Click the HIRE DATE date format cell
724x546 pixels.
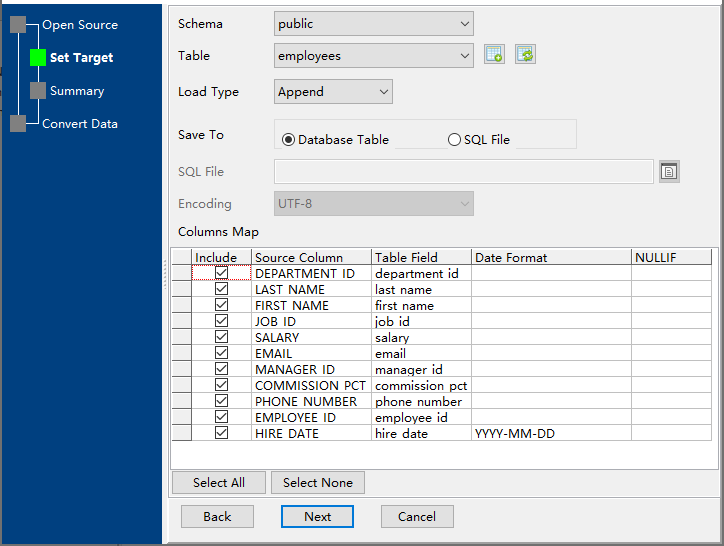[550, 433]
